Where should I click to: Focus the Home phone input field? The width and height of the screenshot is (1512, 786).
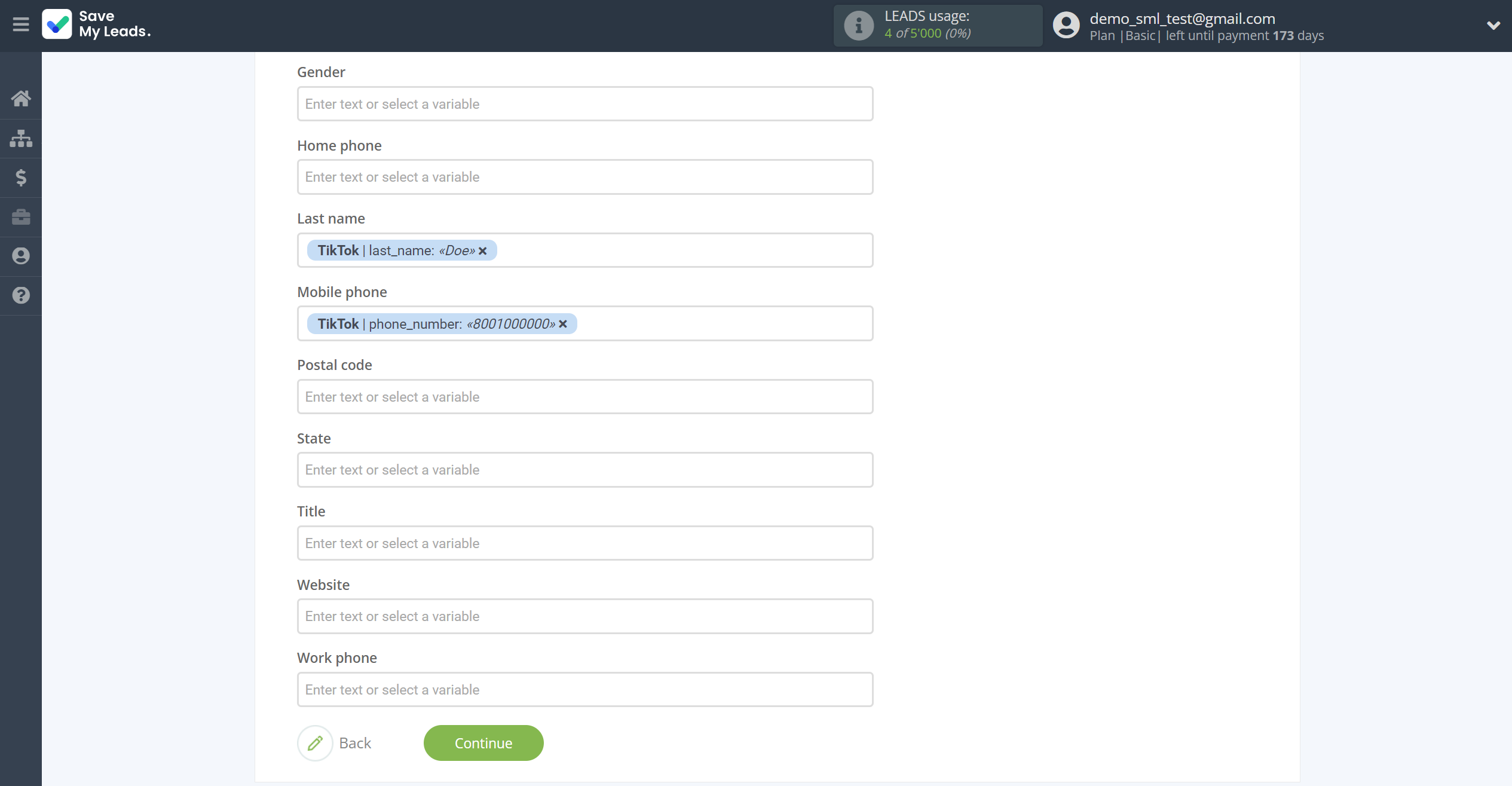pos(585,177)
